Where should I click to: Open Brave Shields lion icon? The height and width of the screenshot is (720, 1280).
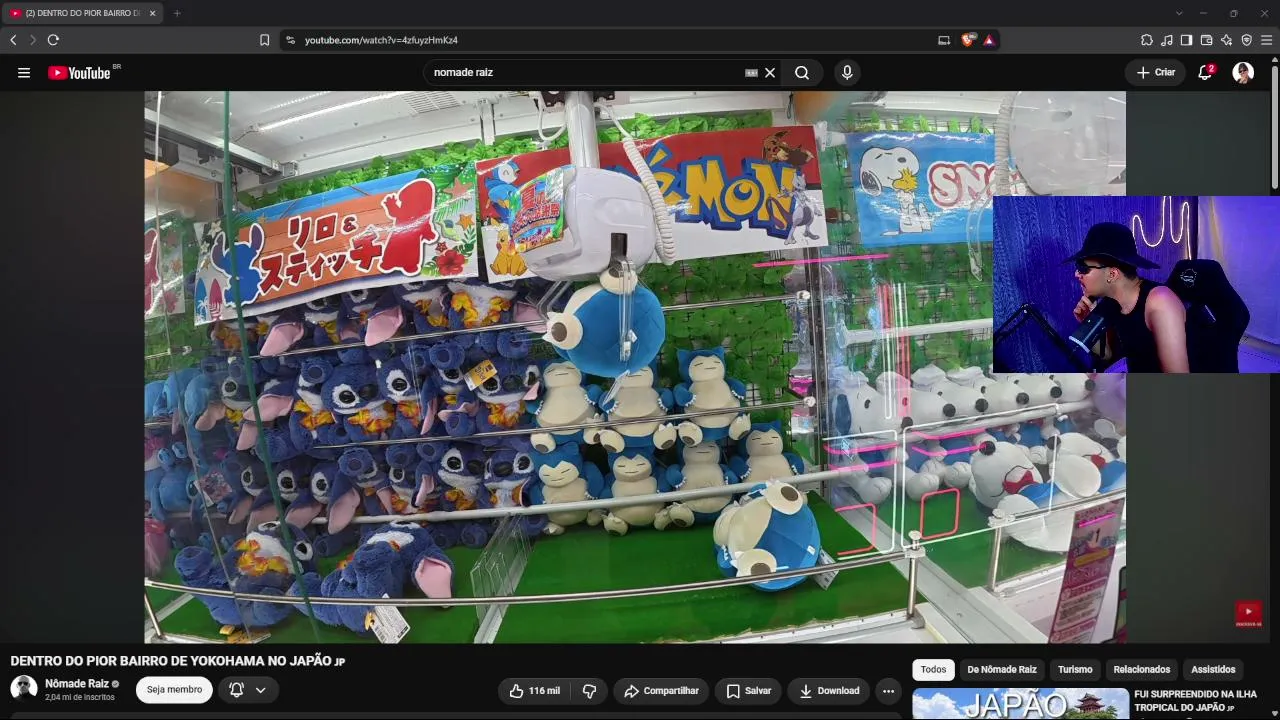pos(967,40)
